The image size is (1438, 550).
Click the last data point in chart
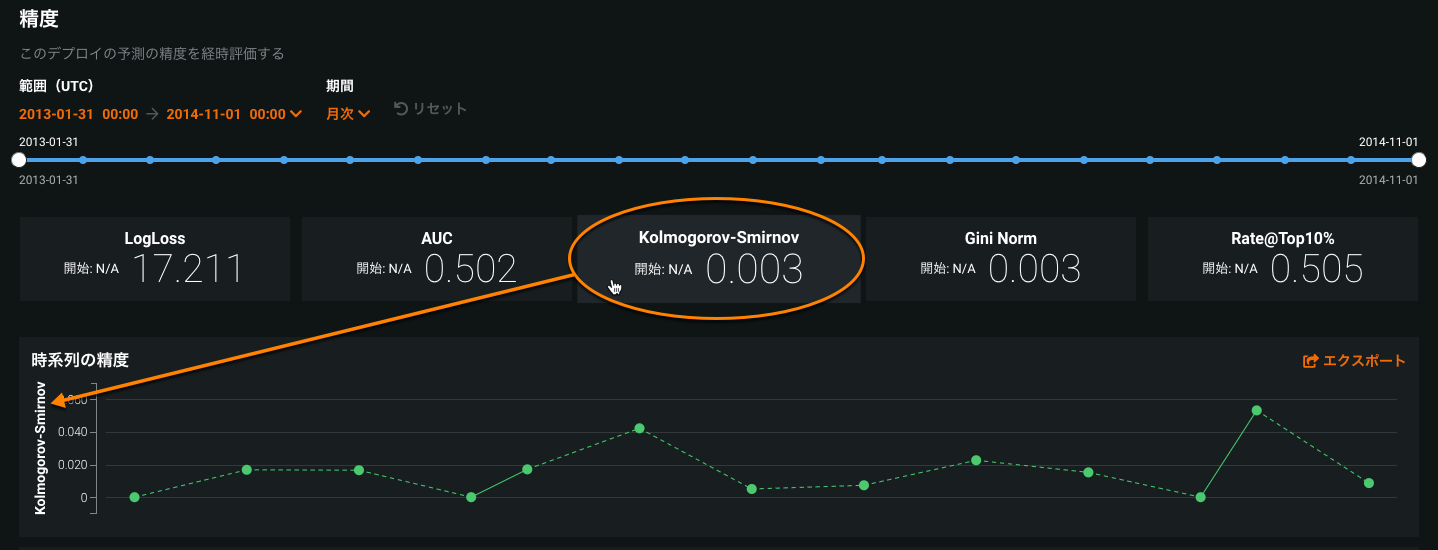[1369, 483]
